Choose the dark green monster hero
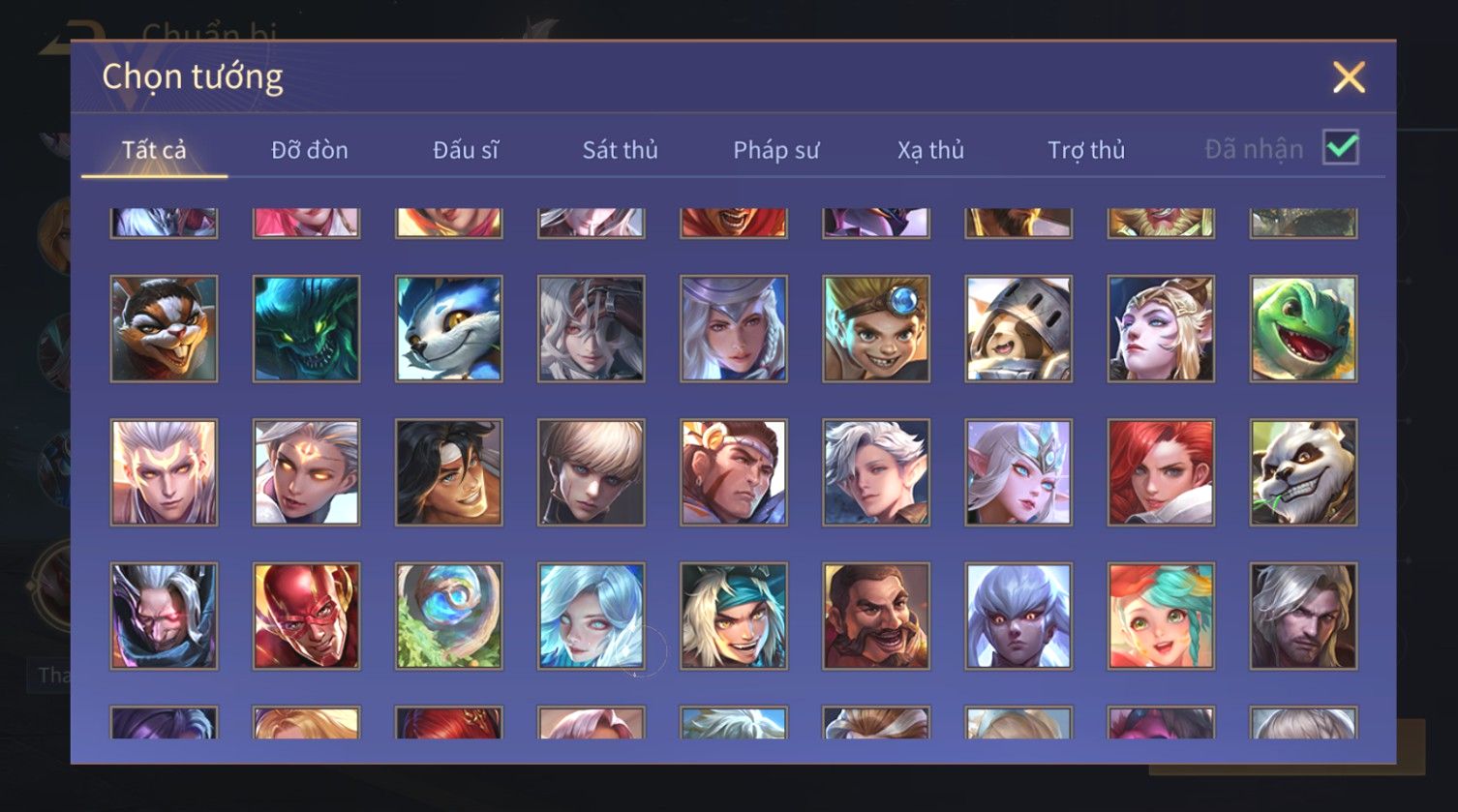This screenshot has height=812, width=1458. 307,329
